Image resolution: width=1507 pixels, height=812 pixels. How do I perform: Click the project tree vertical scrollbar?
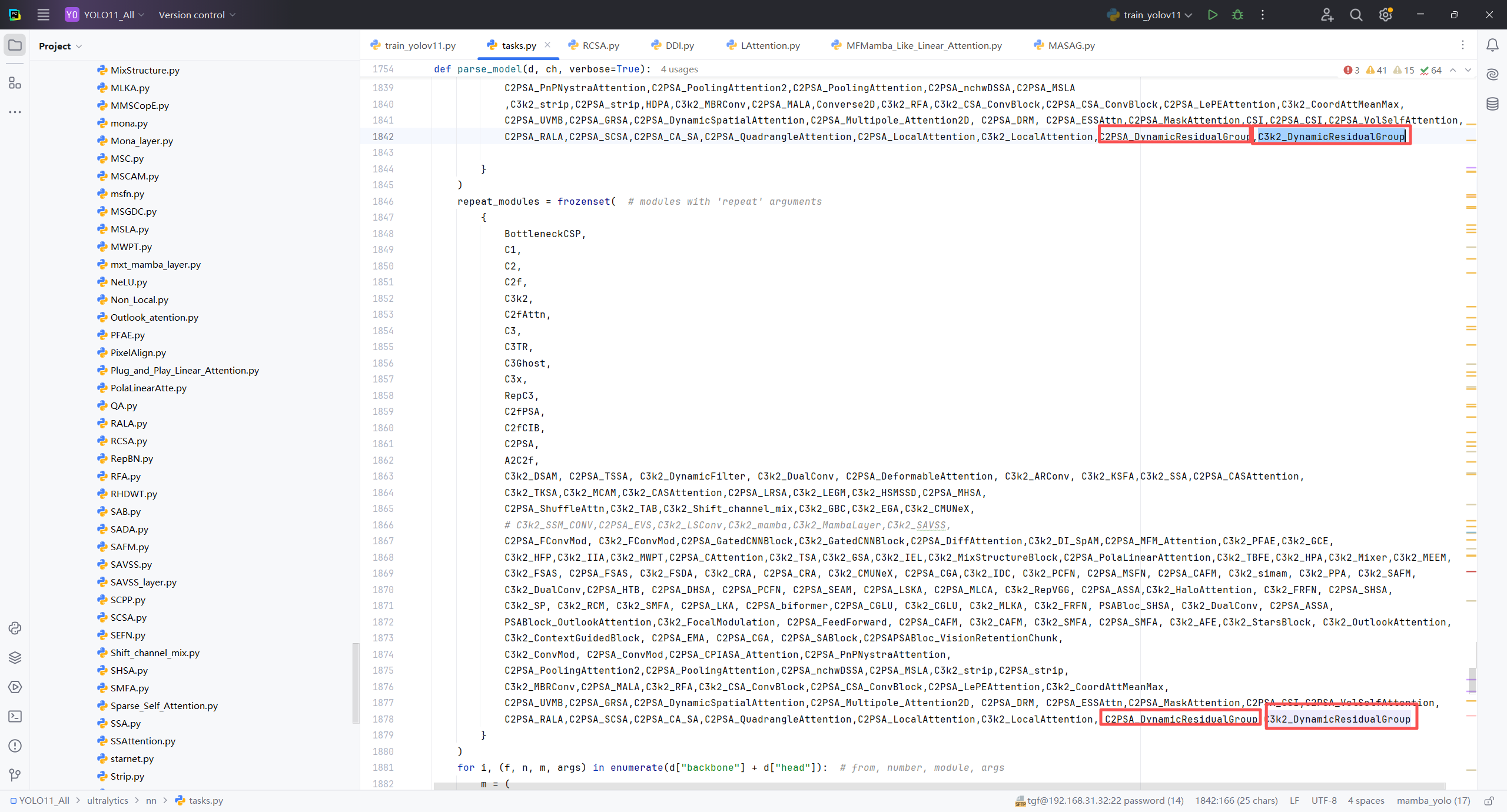(355, 683)
